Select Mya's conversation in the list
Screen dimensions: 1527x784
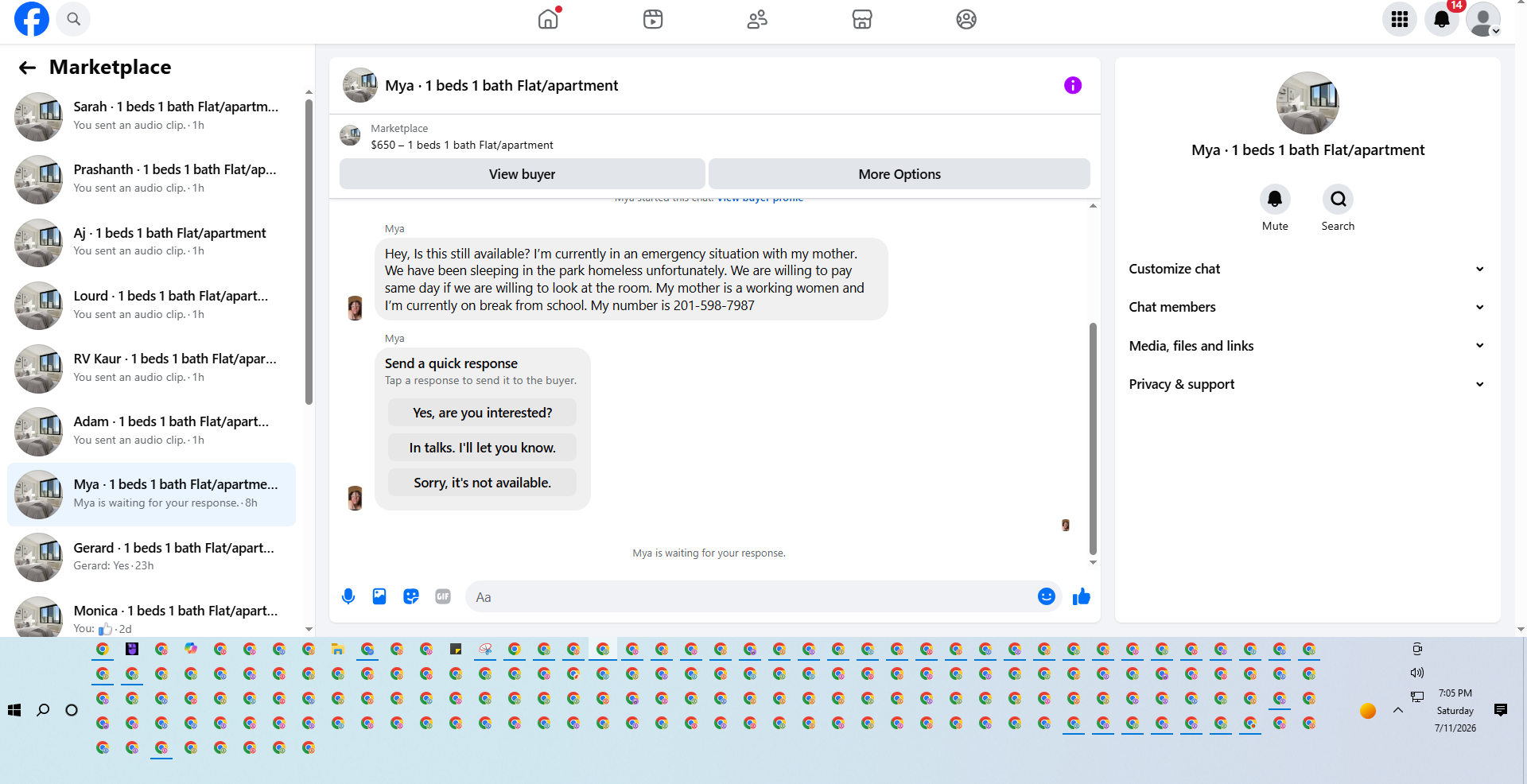(151, 494)
